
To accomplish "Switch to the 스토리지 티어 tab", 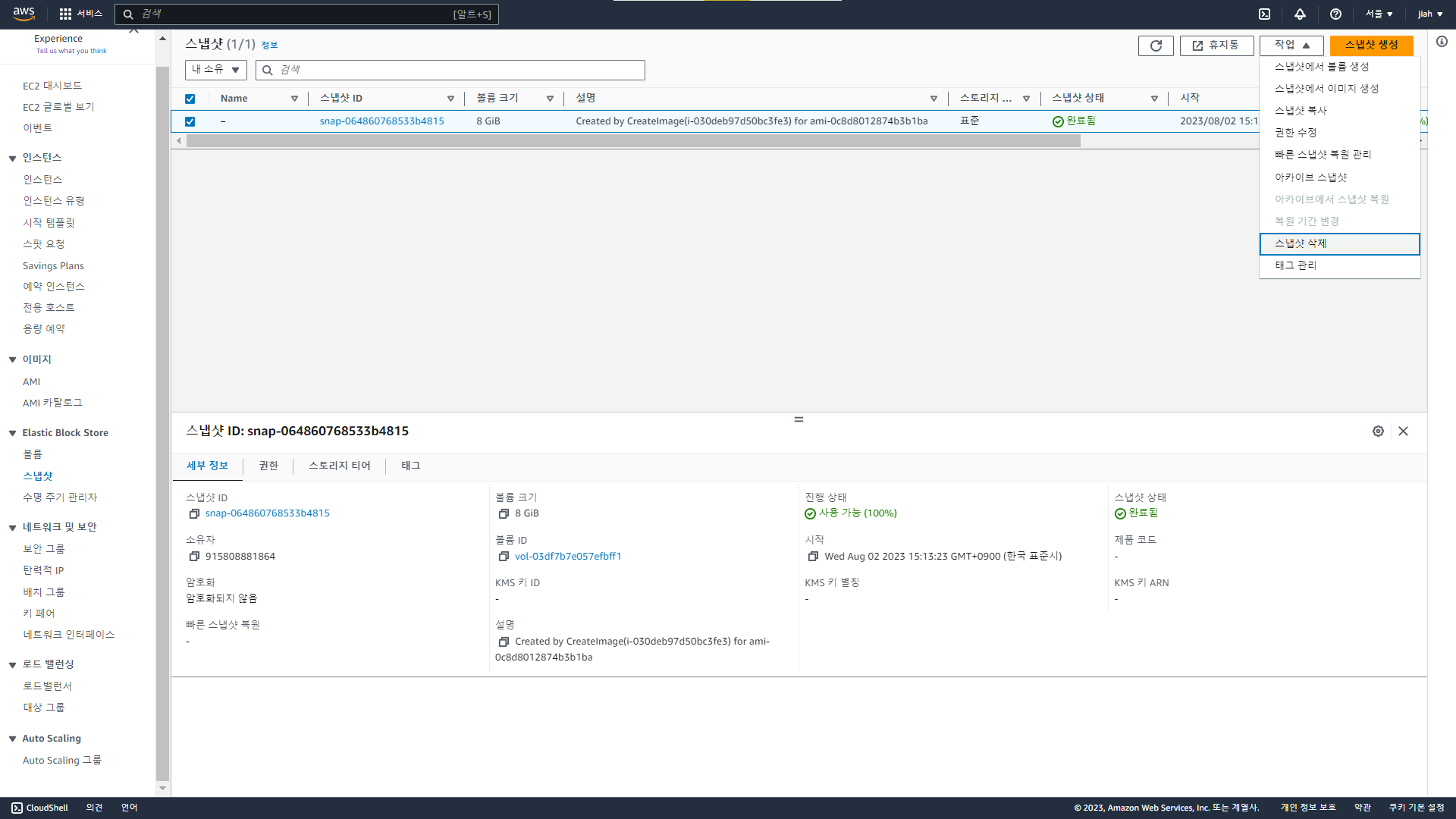I will (339, 466).
